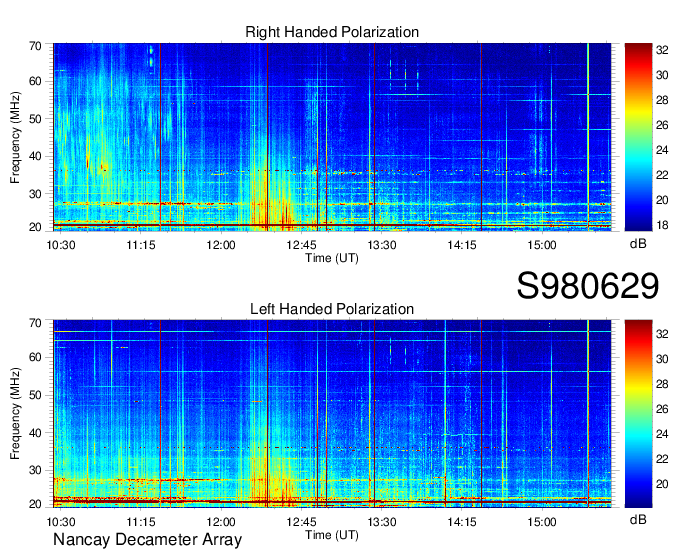Viewport: 680px width, 552px height.
Task: Click the right-handed polarization spectrogram plot
Action: coord(332,137)
